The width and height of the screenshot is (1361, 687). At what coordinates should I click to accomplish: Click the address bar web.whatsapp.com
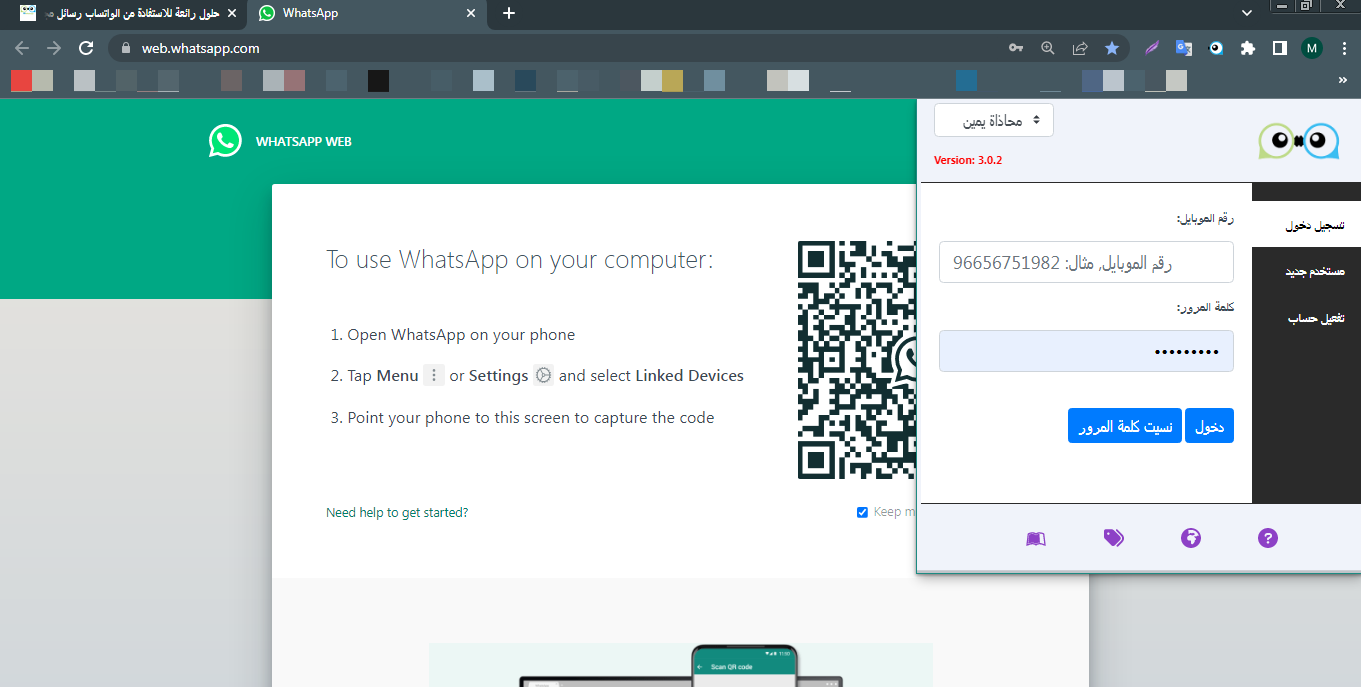click(560, 48)
